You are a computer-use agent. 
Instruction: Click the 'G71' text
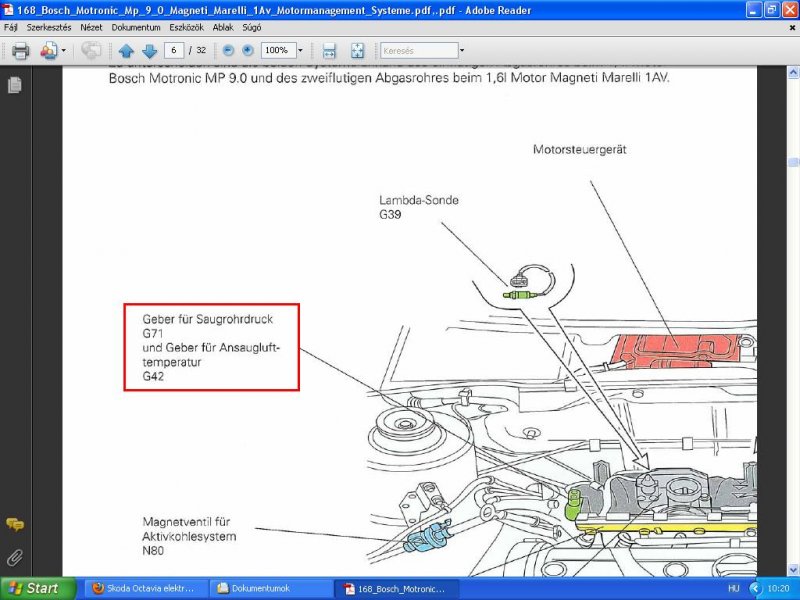click(153, 334)
